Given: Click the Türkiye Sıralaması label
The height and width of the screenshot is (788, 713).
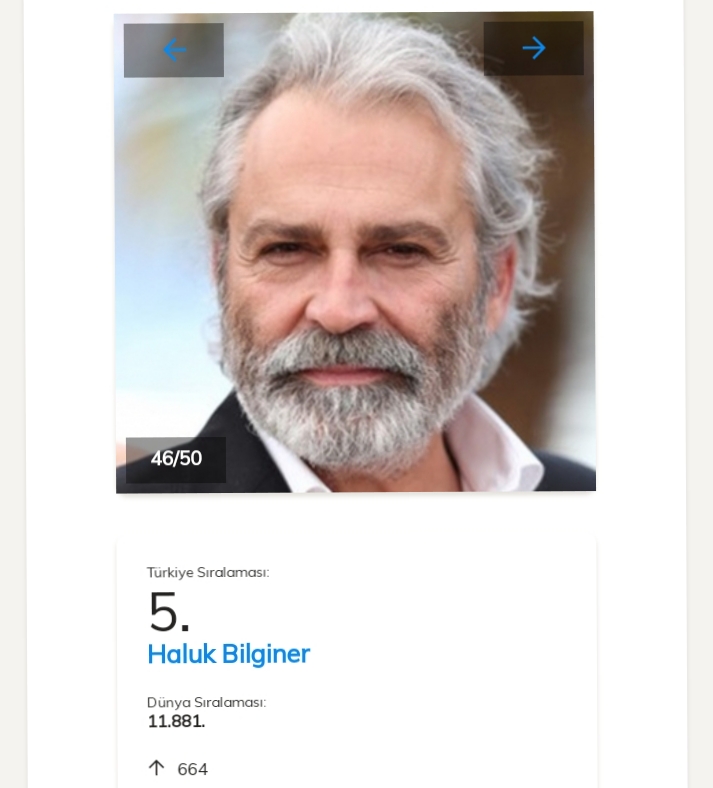Looking at the screenshot, I should [208, 573].
